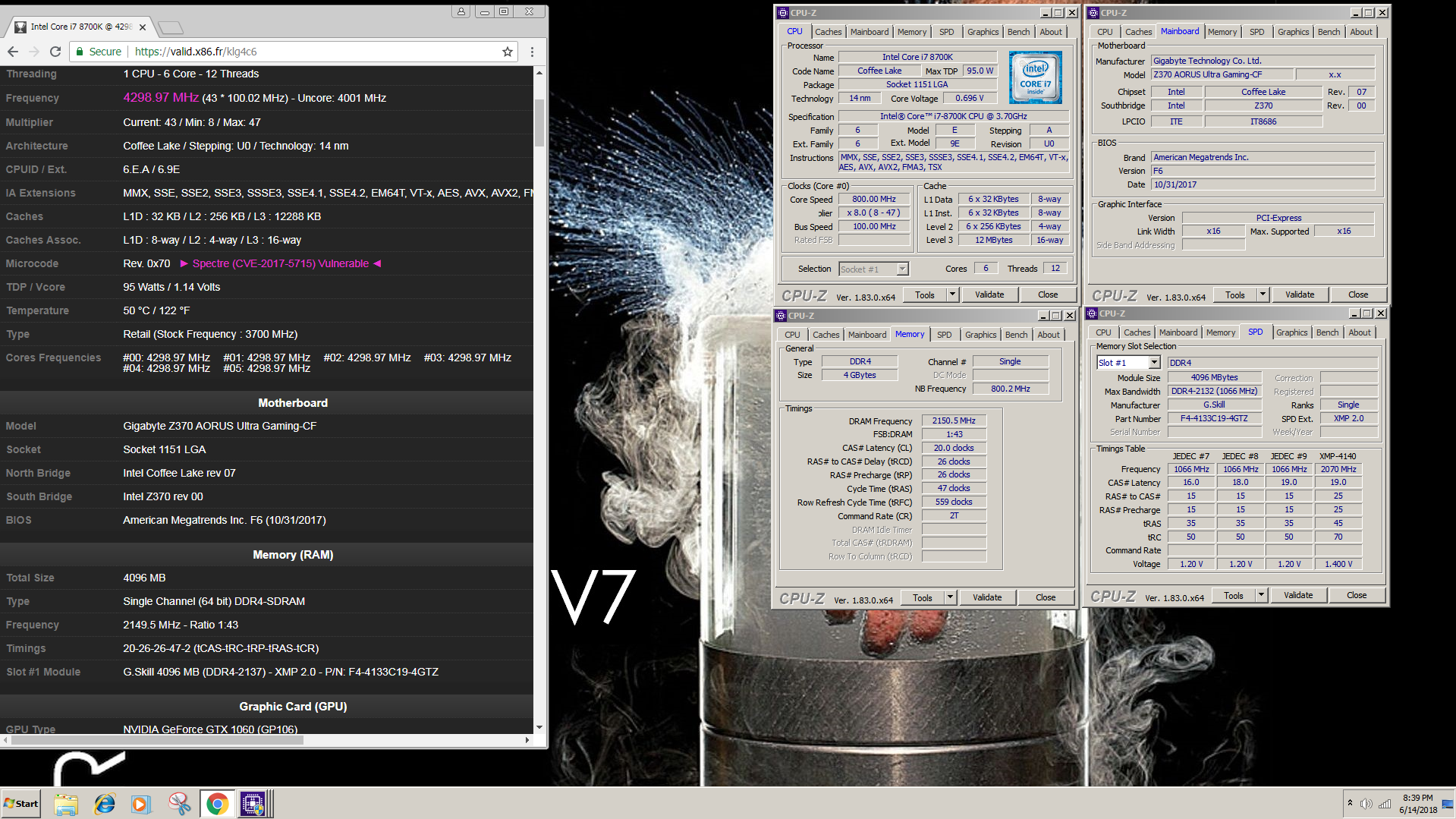
Task: Click the Core Voltage 0.696 V value
Action: 969,98
